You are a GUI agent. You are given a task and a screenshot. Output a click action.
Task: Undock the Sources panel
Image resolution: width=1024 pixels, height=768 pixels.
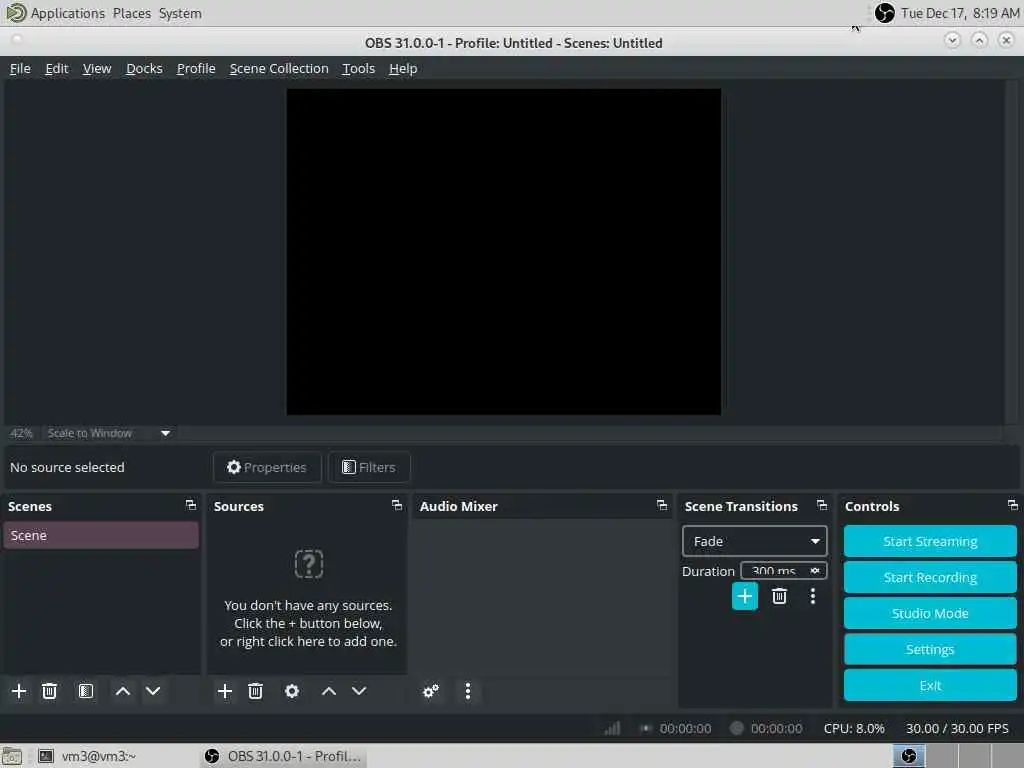pos(396,505)
